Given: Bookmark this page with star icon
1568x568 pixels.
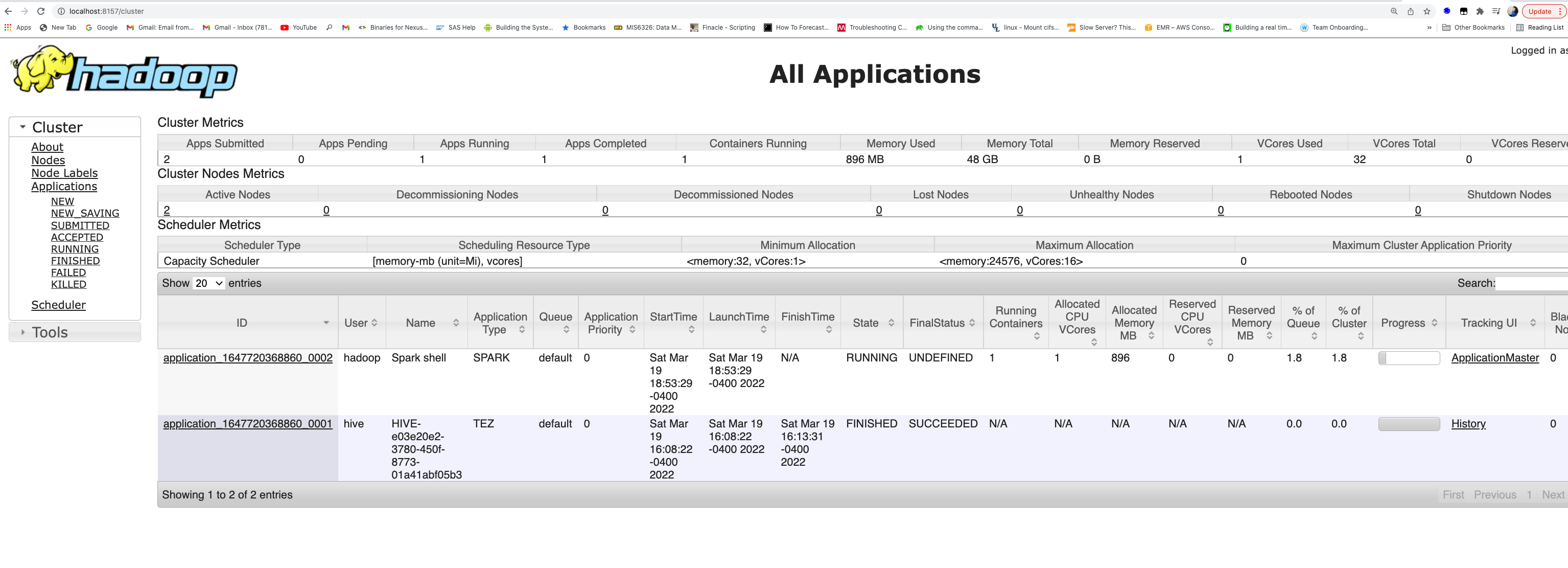Looking at the screenshot, I should point(1427,11).
